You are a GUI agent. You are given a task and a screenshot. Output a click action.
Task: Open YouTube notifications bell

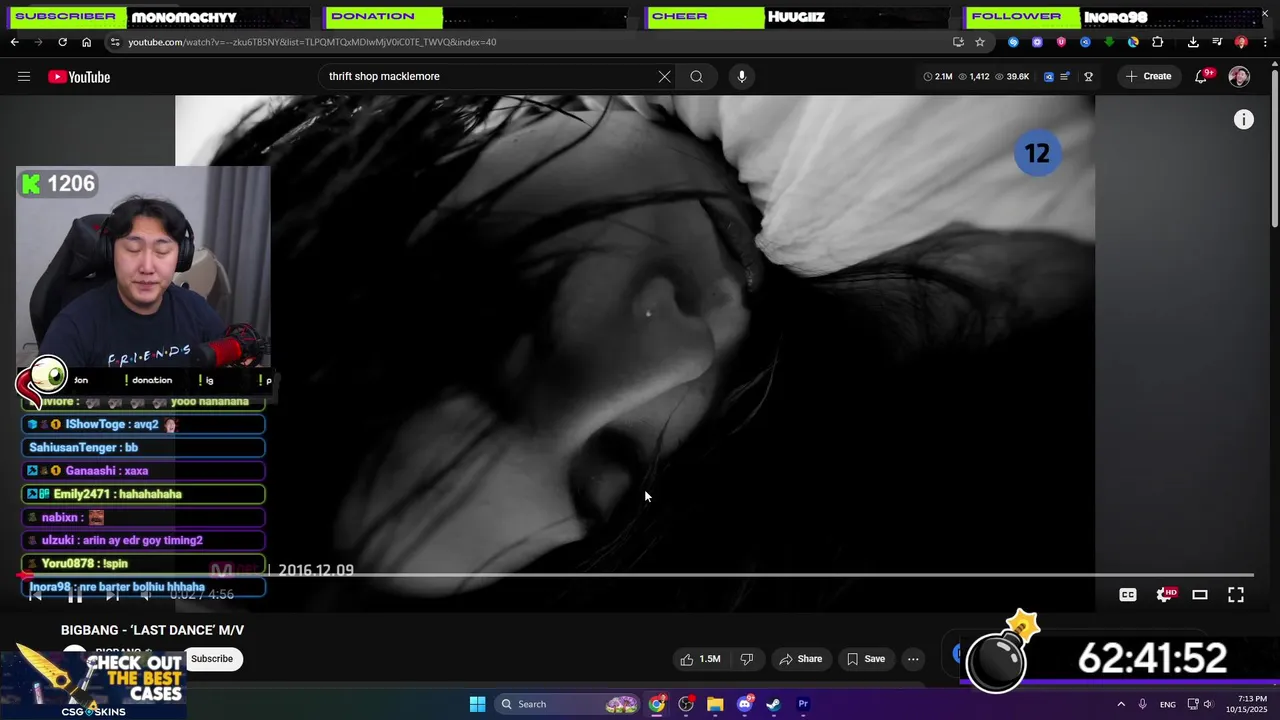tap(1202, 77)
